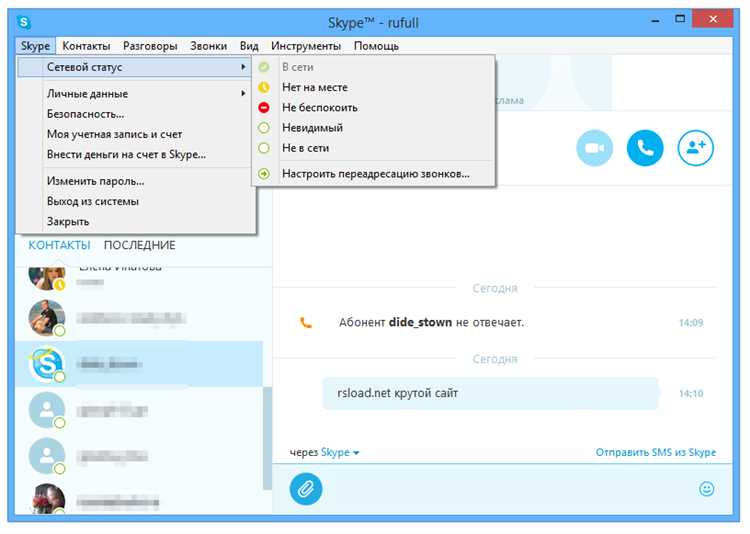Image resolution: width=750 pixels, height=534 pixels.
Task: Start a video call with the contact
Action: point(595,148)
